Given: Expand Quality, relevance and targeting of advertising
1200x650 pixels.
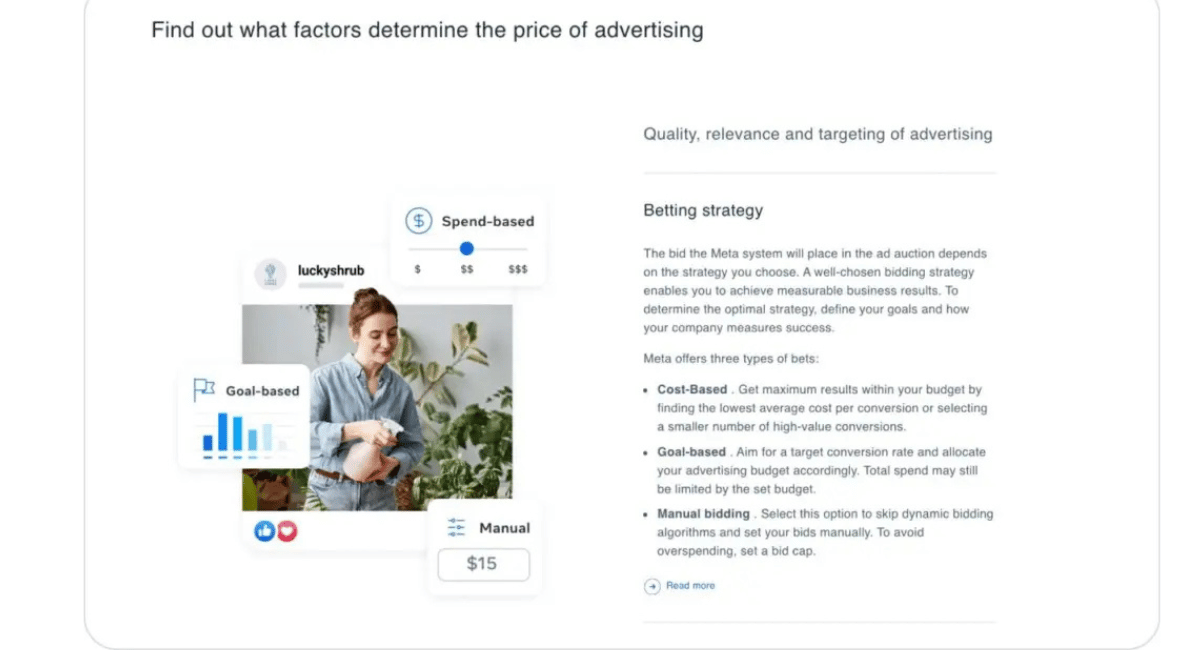Looking at the screenshot, I should pyautogui.click(x=817, y=134).
